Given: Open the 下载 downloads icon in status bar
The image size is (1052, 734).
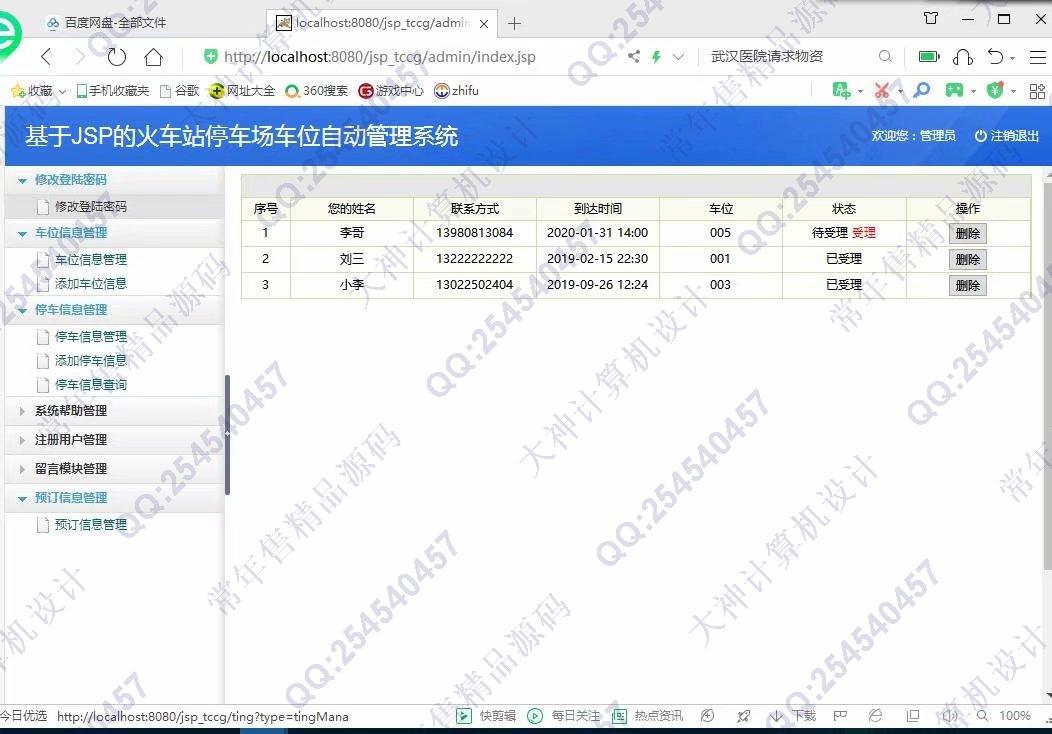Looking at the screenshot, I should tap(776, 716).
